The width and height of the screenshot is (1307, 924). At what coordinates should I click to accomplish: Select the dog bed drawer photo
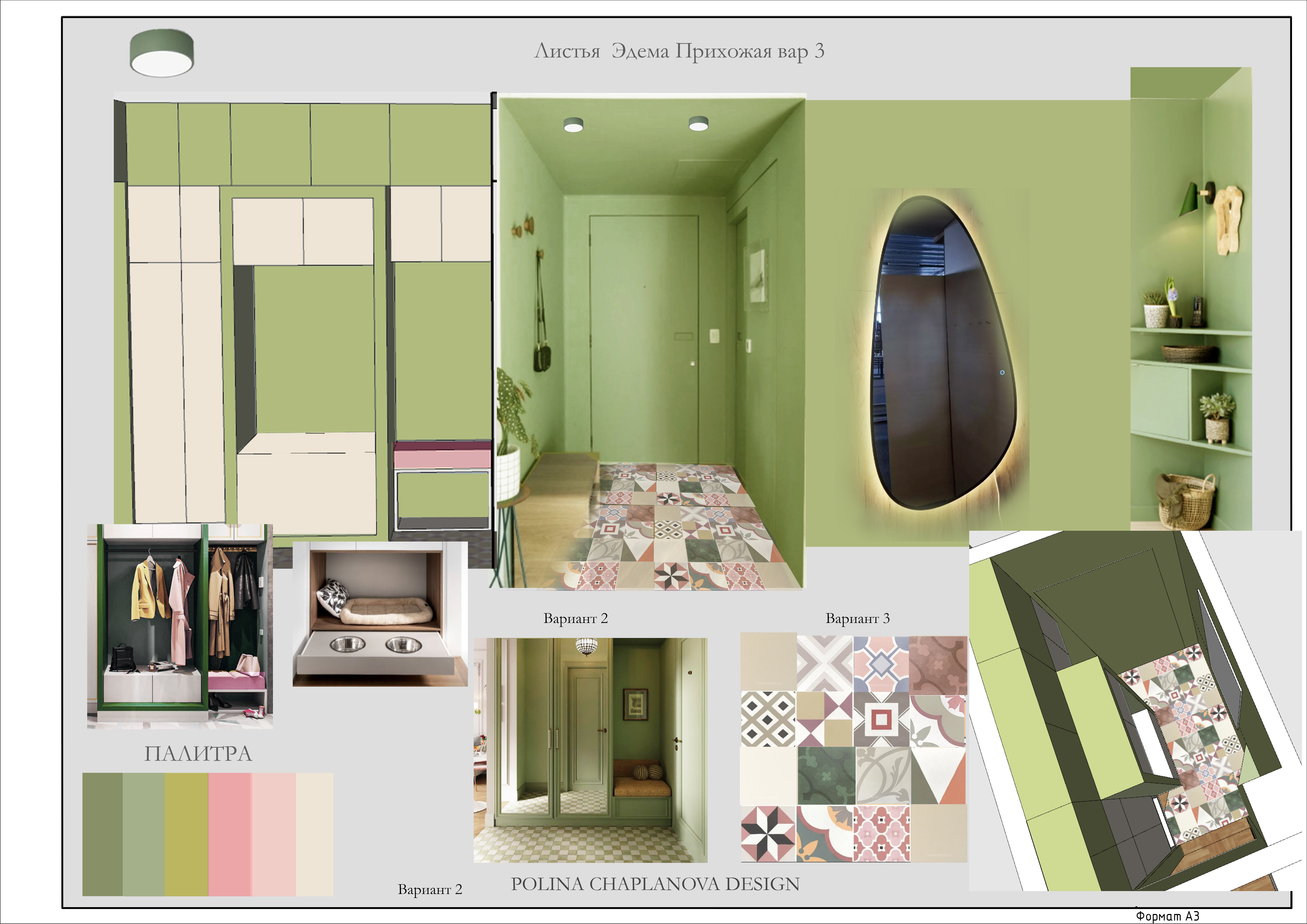[x=380, y=614]
